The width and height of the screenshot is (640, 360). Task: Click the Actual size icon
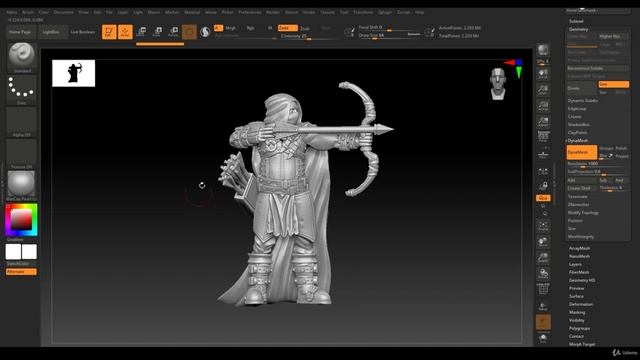point(543,106)
